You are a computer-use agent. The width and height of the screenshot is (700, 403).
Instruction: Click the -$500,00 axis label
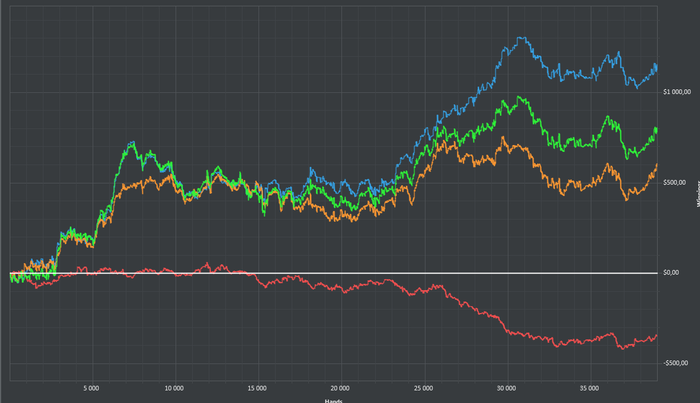675,363
